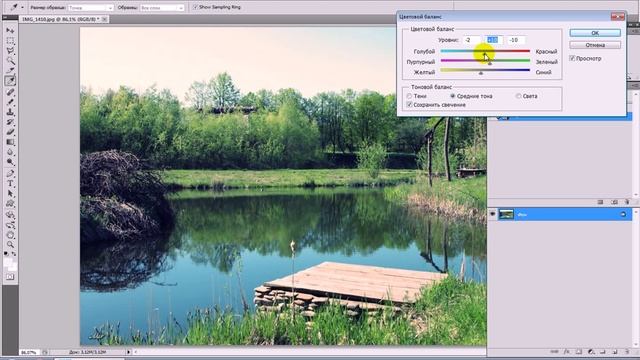Screen dimensions: 640x360
Task: Click Отмена cancel button
Action: click(x=595, y=45)
